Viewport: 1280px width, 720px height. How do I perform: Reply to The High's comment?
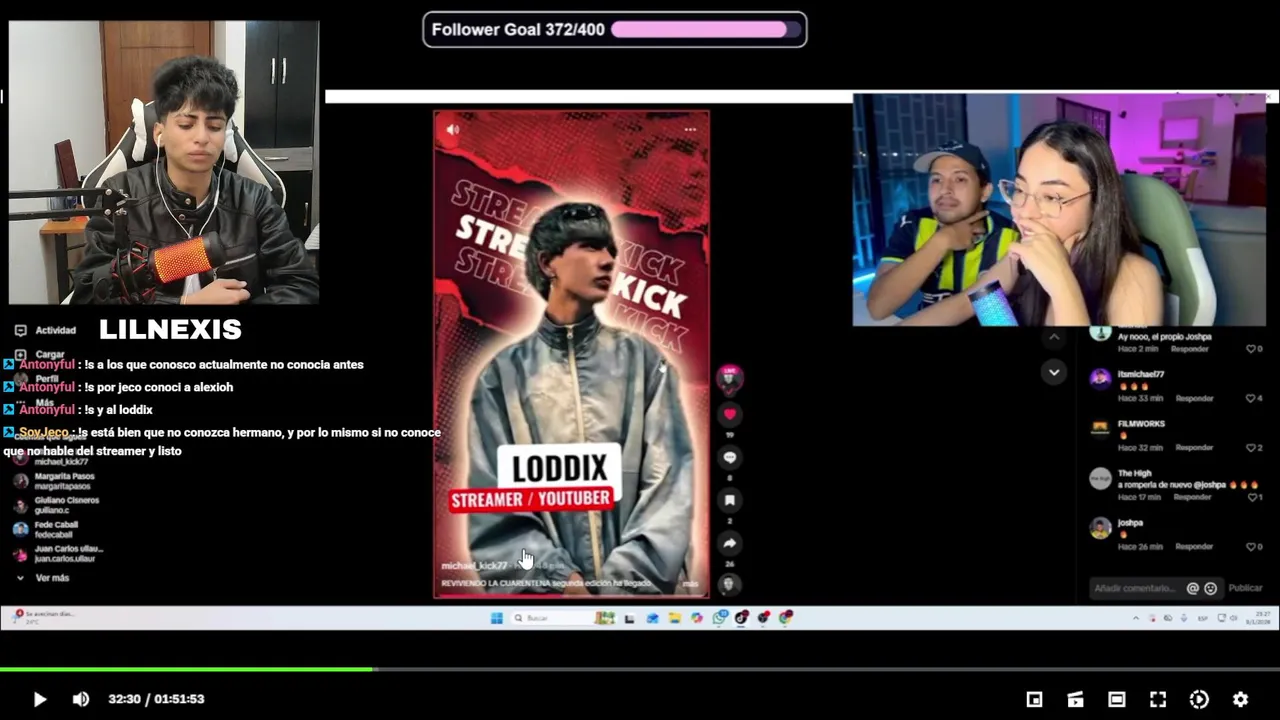point(1192,497)
